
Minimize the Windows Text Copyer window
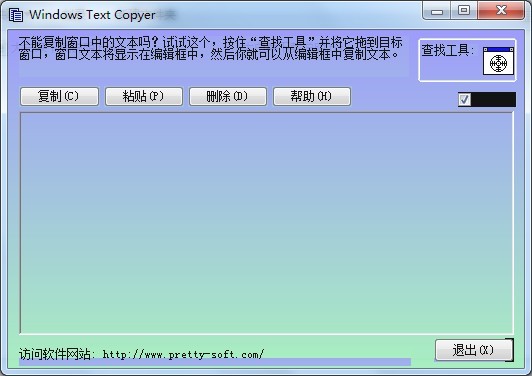[437, 11]
